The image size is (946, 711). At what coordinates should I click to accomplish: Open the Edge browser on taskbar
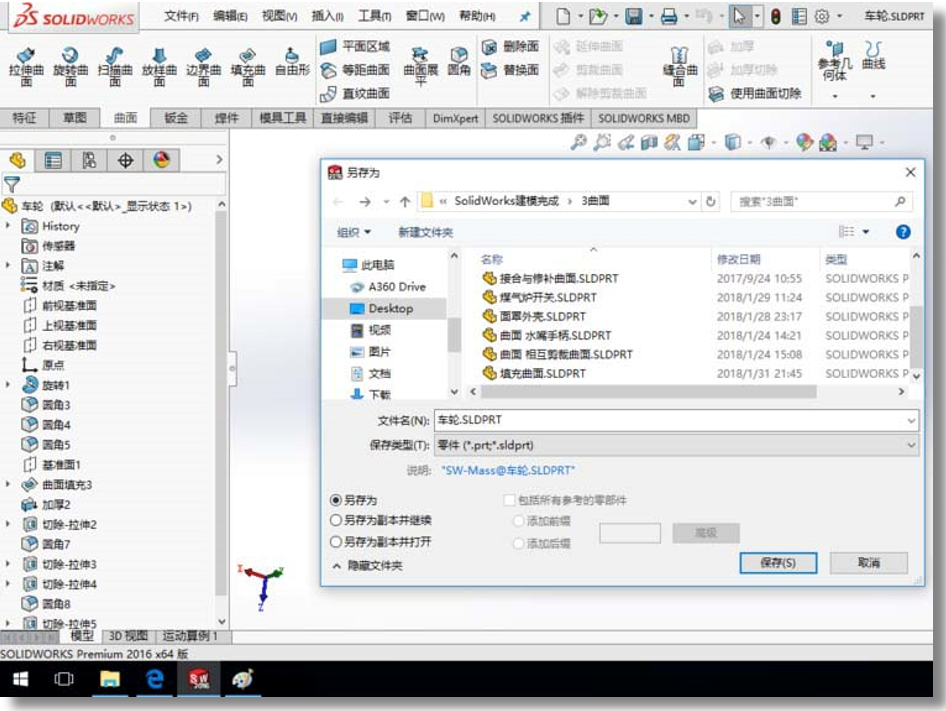[155, 680]
